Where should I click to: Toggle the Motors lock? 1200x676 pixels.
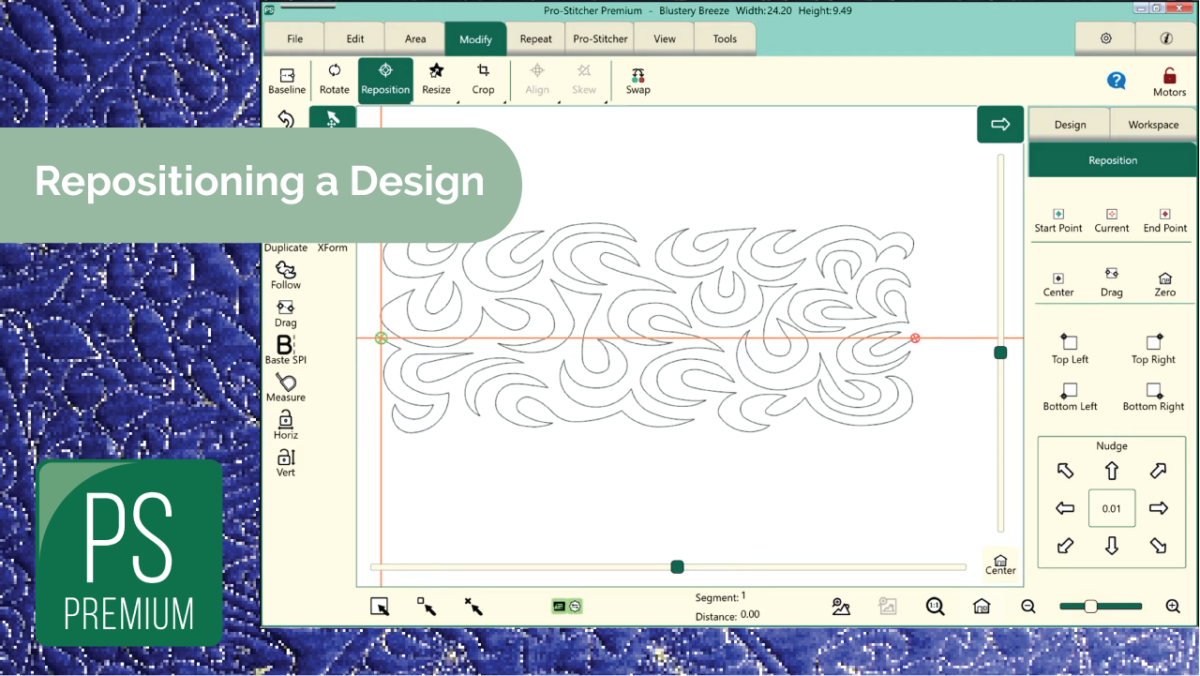click(x=1168, y=80)
